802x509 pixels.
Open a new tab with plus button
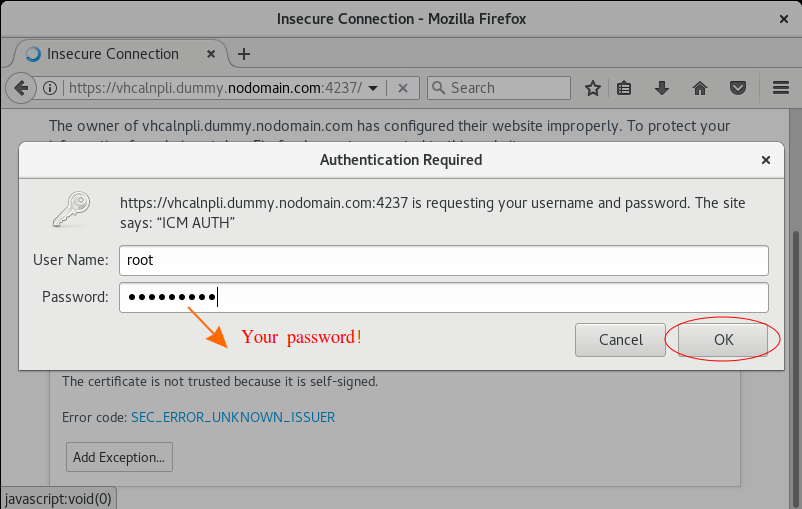pyautogui.click(x=244, y=54)
